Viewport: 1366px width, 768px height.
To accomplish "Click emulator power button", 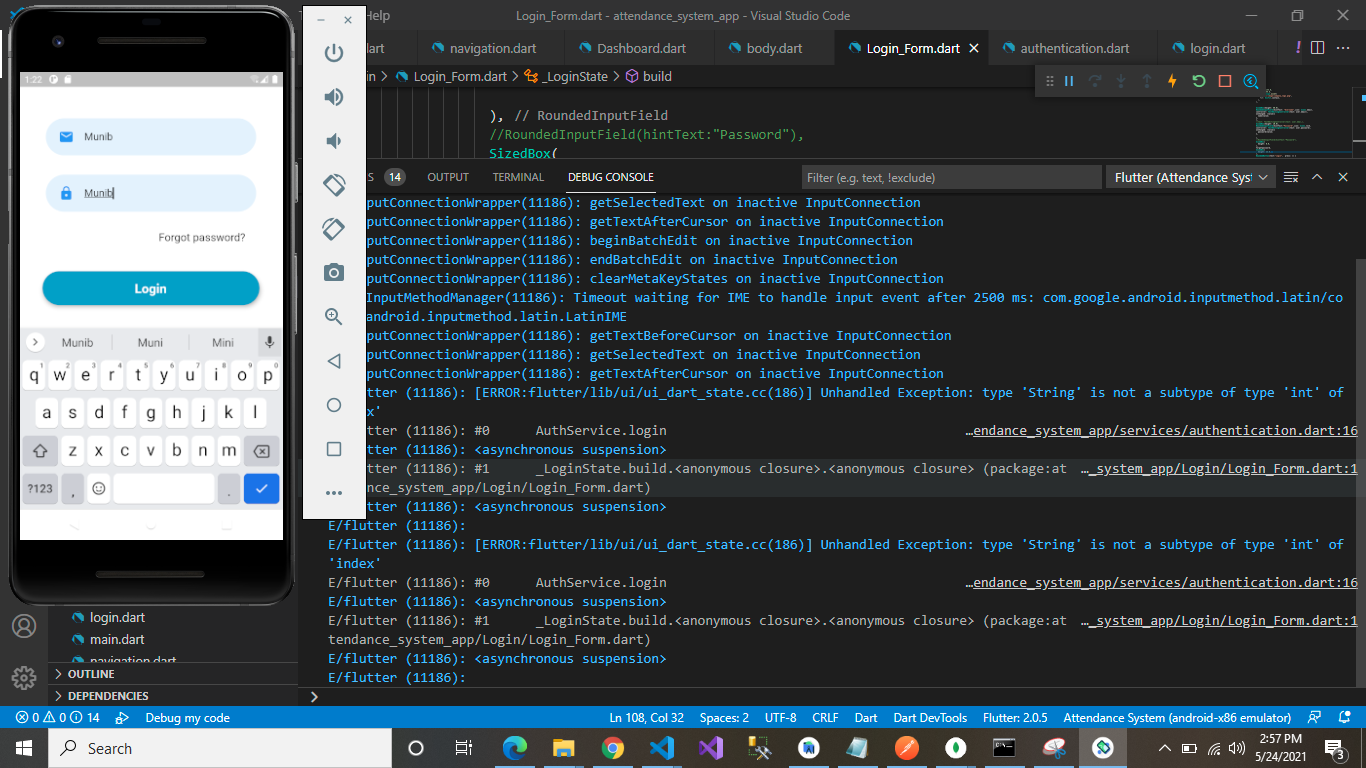I will tap(334, 53).
